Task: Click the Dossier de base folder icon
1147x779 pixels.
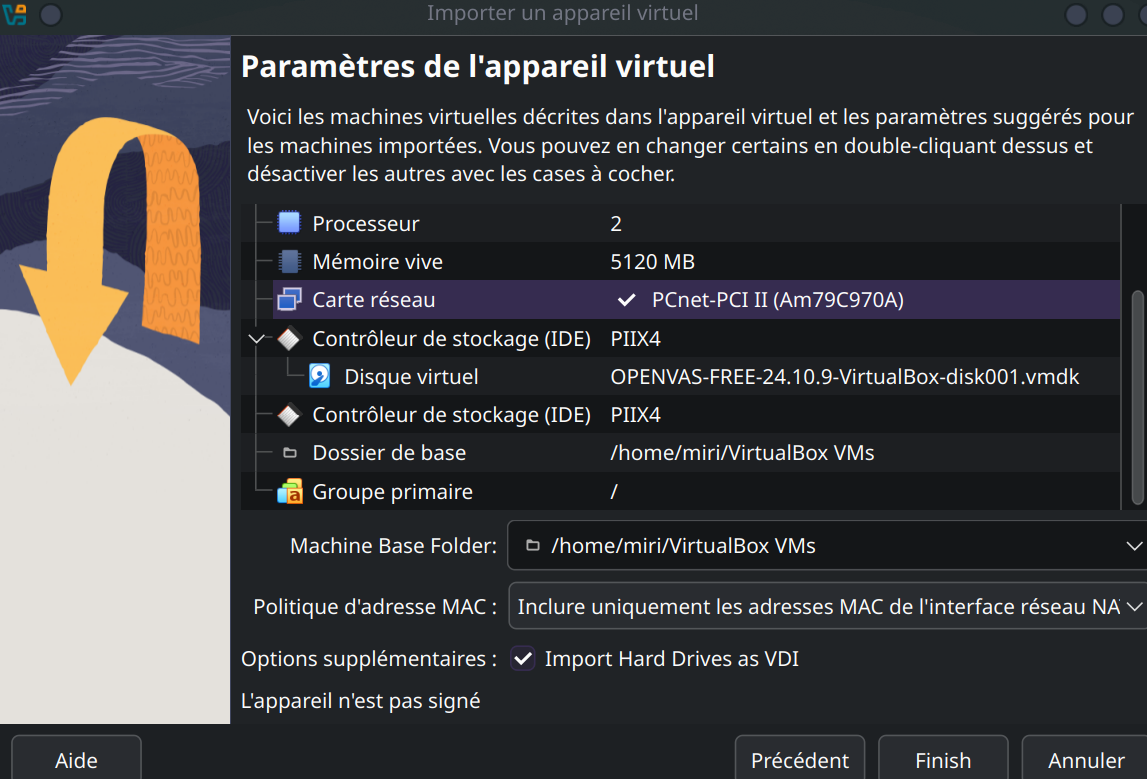Action: click(x=289, y=452)
